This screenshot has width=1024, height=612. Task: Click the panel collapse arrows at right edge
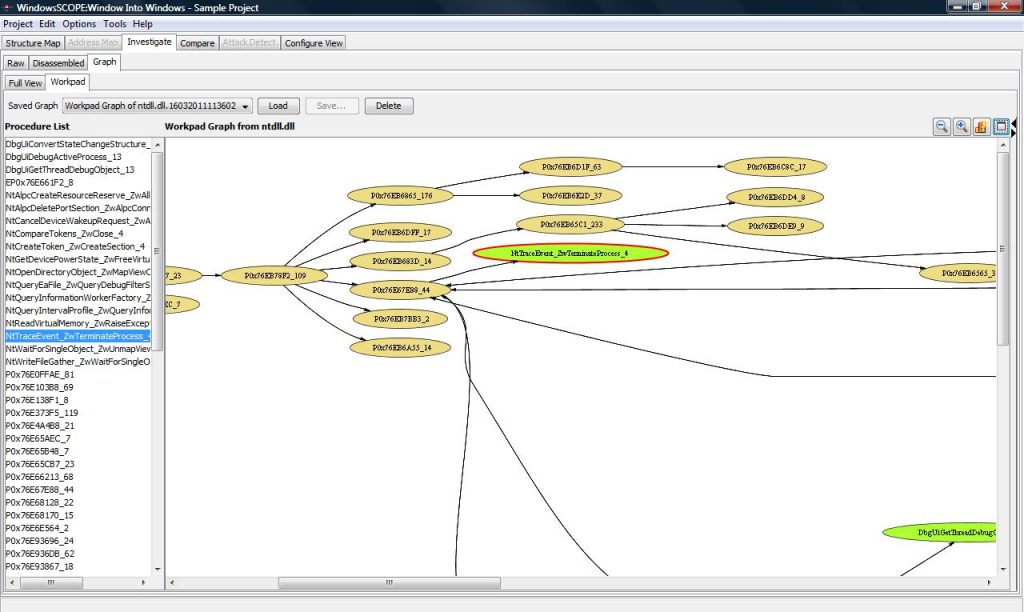click(1014, 128)
